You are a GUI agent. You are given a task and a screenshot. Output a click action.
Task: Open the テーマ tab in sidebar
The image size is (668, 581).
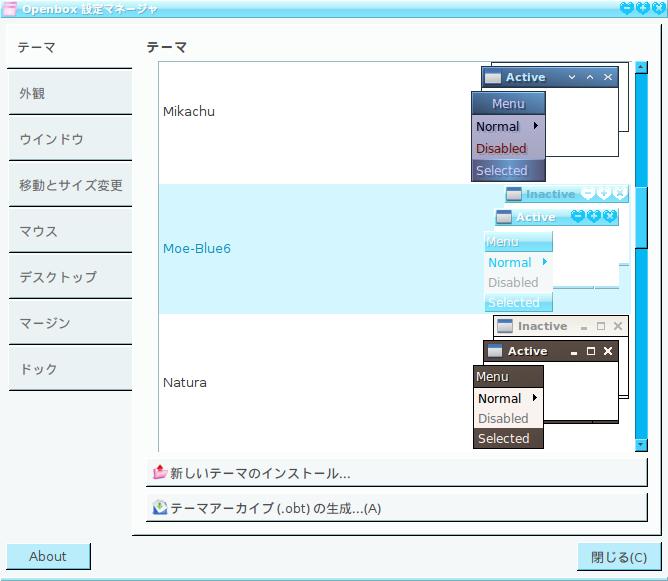pos(70,47)
